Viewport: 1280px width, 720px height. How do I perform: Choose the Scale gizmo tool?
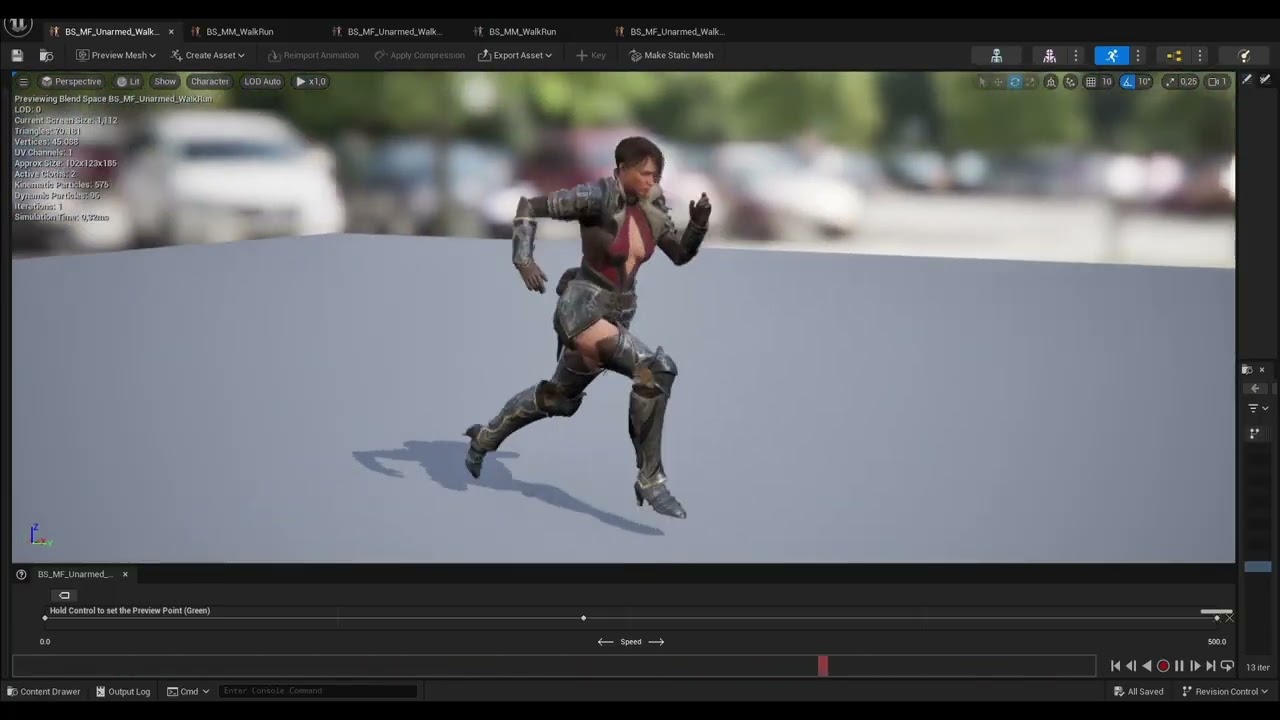pyautogui.click(x=1030, y=82)
